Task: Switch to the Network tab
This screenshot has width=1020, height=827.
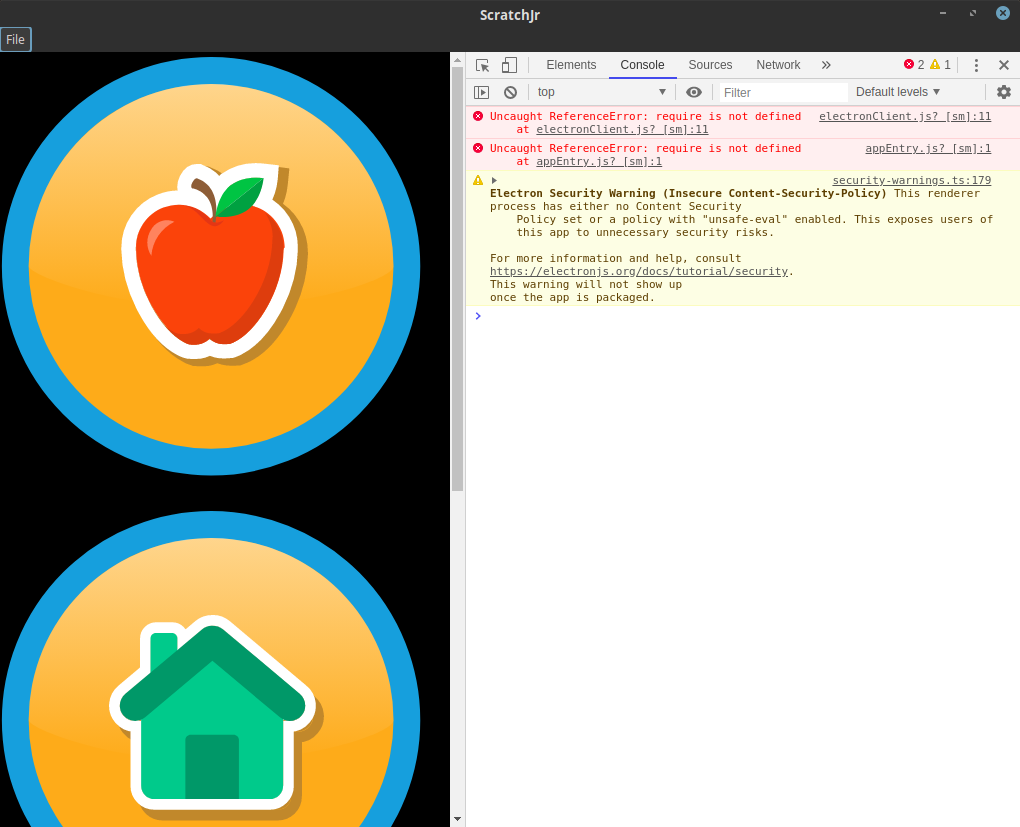Action: pos(778,64)
